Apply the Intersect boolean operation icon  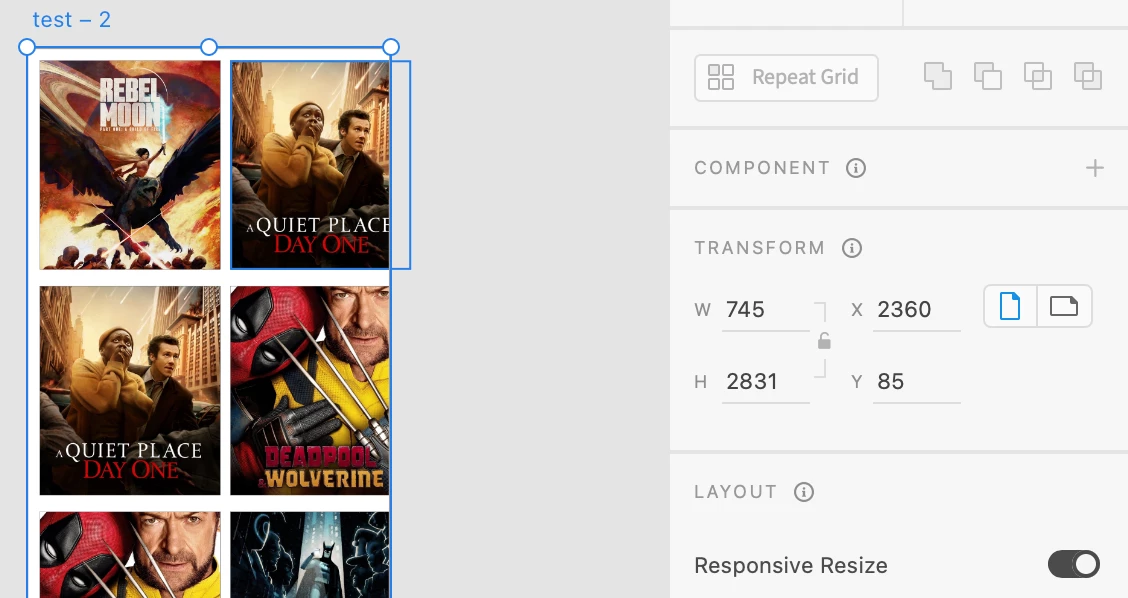(1037, 76)
